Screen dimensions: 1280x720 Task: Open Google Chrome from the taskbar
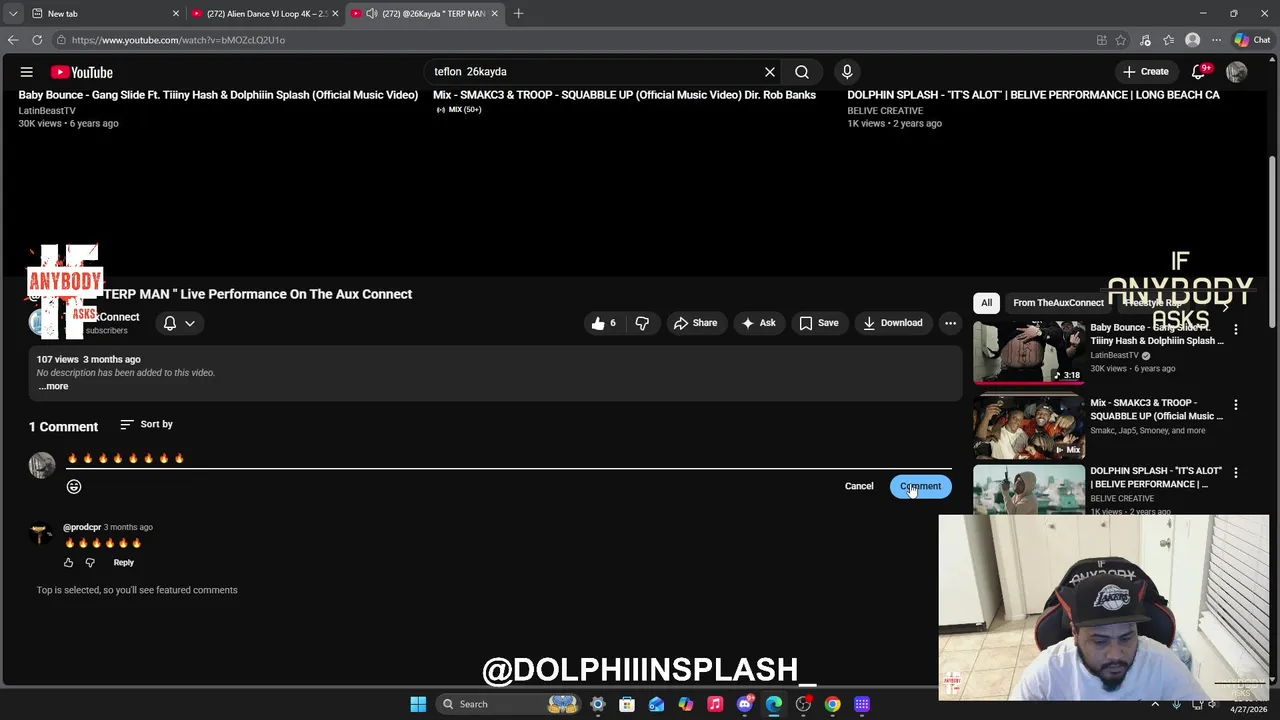click(832, 704)
